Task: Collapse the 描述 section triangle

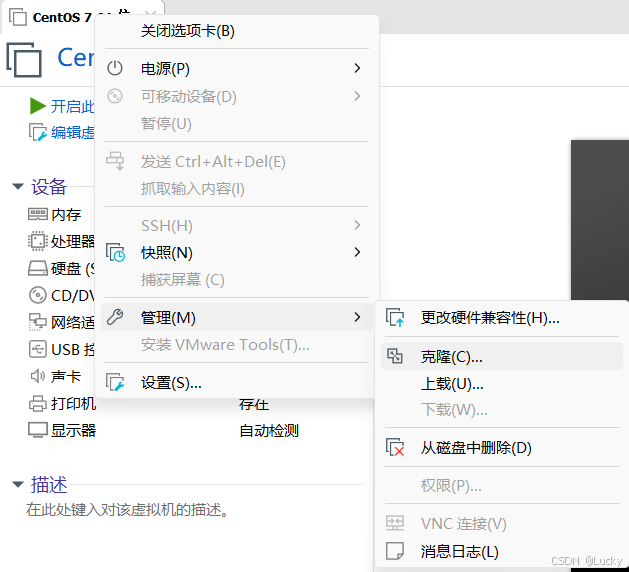Action: (18, 484)
